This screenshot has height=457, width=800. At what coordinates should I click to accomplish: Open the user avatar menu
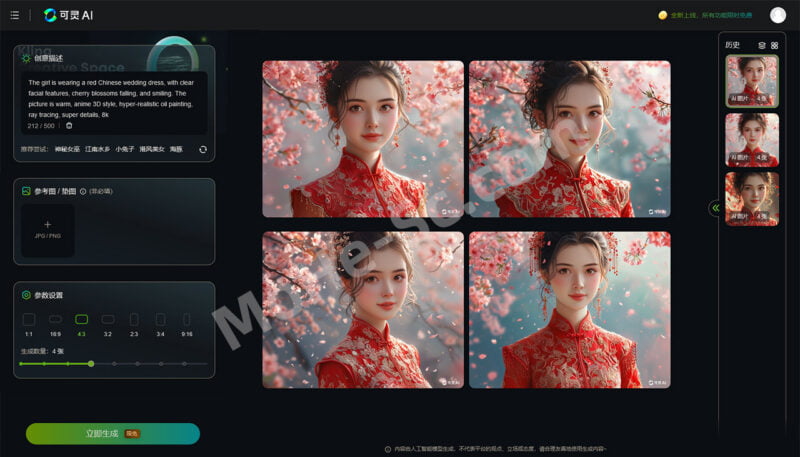click(778, 15)
